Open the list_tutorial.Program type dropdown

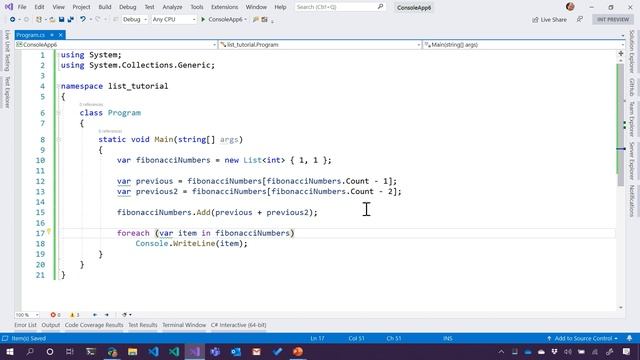(x=320, y=44)
